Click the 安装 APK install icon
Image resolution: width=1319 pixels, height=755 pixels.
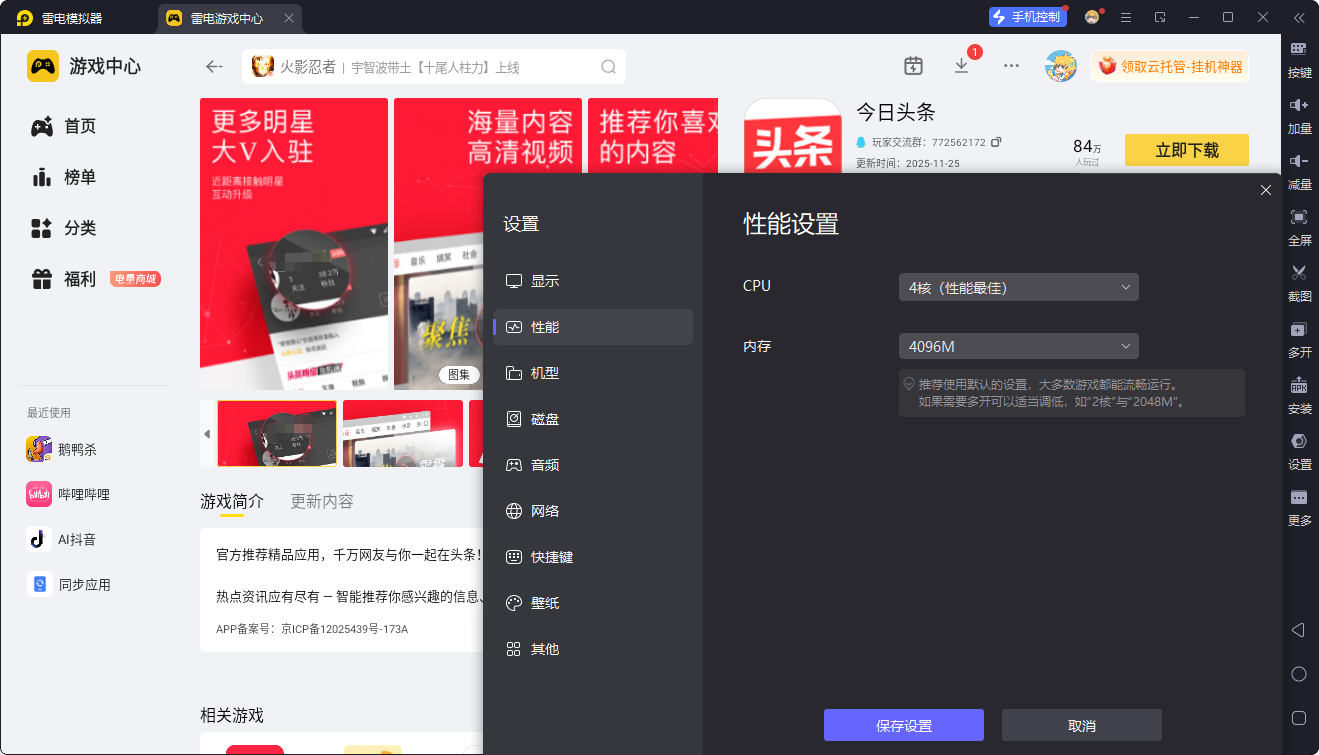tap(1299, 386)
